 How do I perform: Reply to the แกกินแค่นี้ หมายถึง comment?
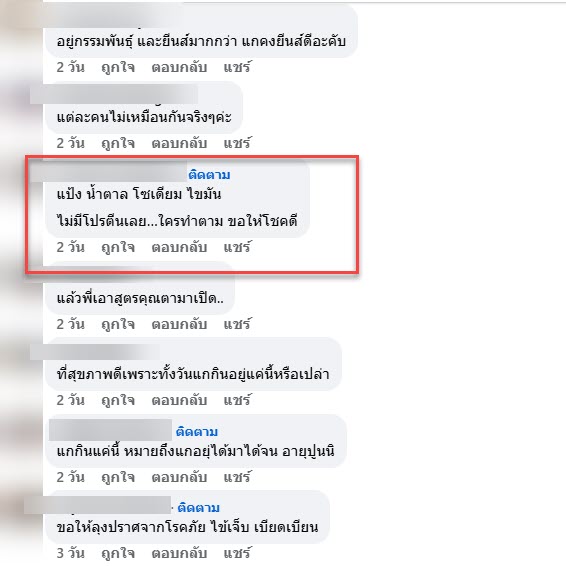pyautogui.click(x=179, y=478)
